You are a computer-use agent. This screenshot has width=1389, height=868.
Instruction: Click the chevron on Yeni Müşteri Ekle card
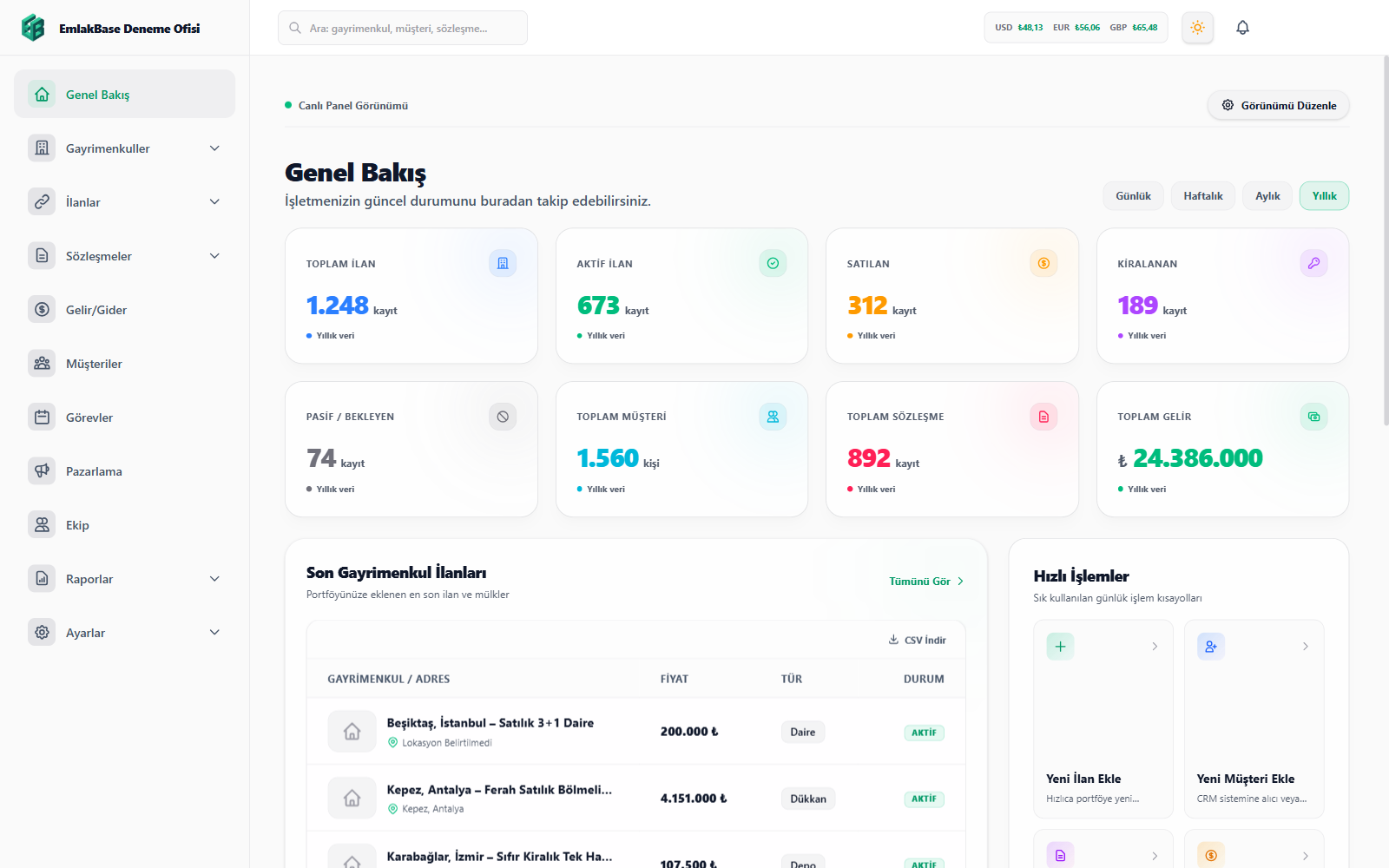[1306, 647]
